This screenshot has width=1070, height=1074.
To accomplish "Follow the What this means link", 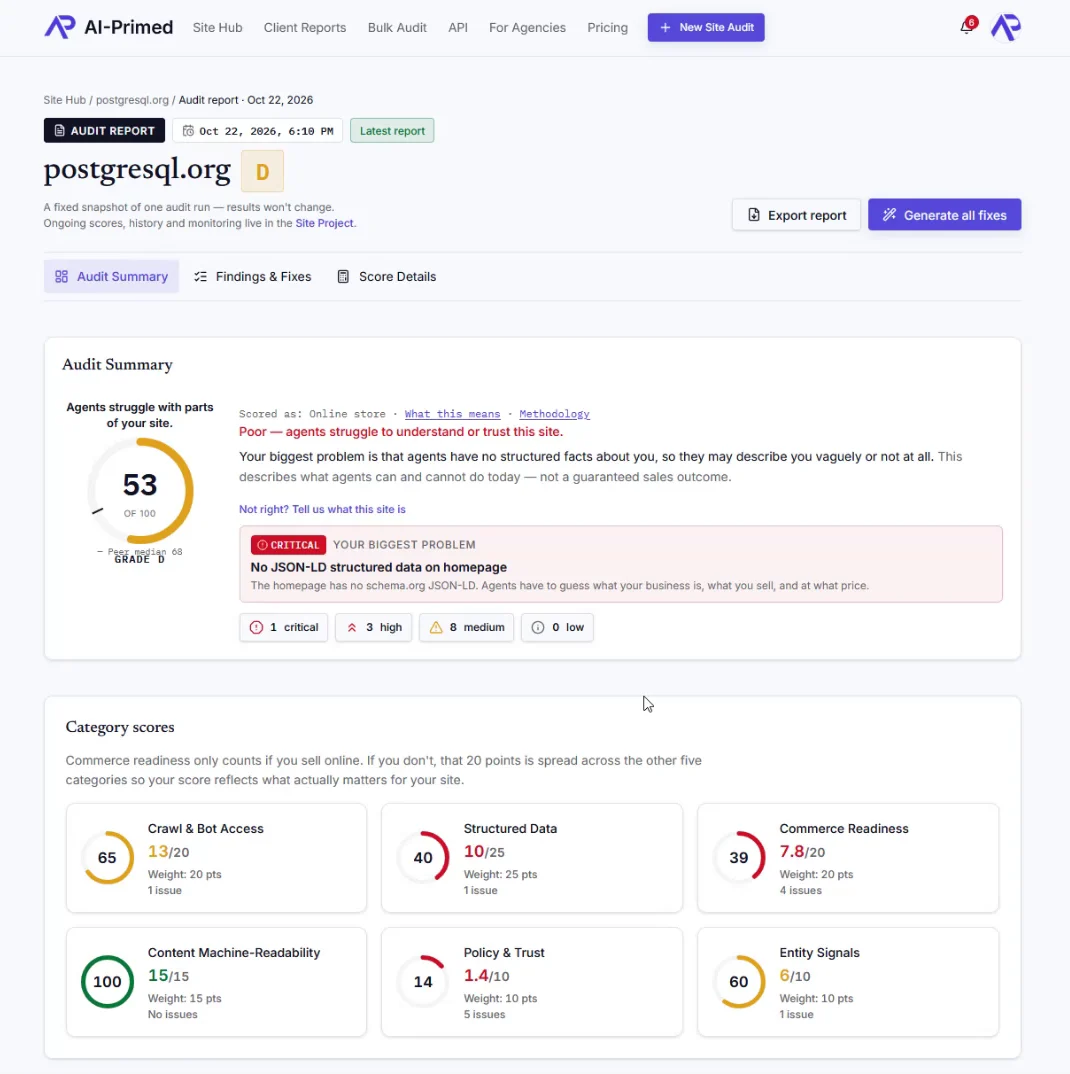I will (x=452, y=414).
